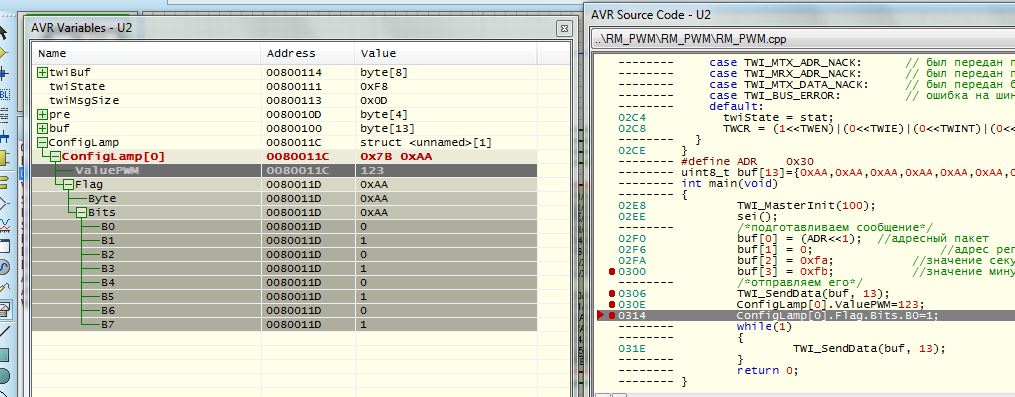Select the B5 bit row

pos(284,297)
